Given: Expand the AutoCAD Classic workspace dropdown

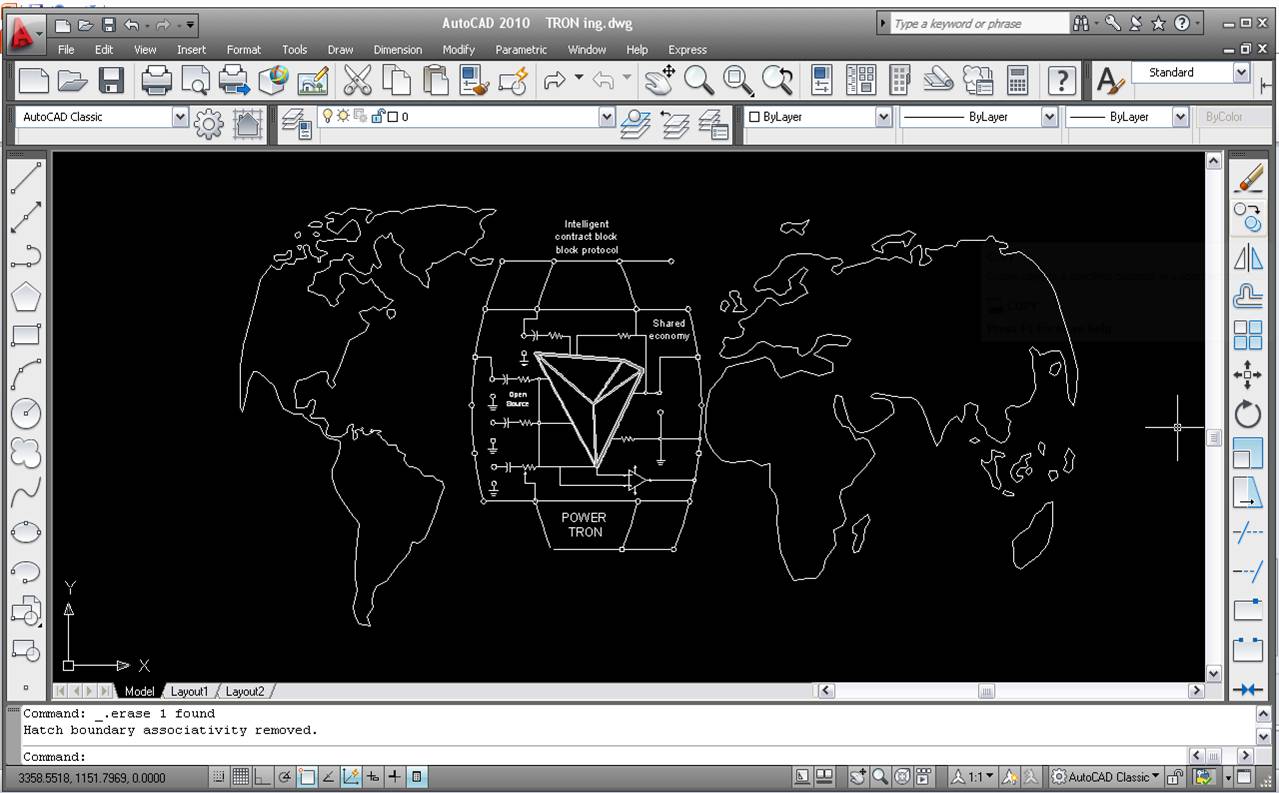Looking at the screenshot, I should [x=180, y=117].
